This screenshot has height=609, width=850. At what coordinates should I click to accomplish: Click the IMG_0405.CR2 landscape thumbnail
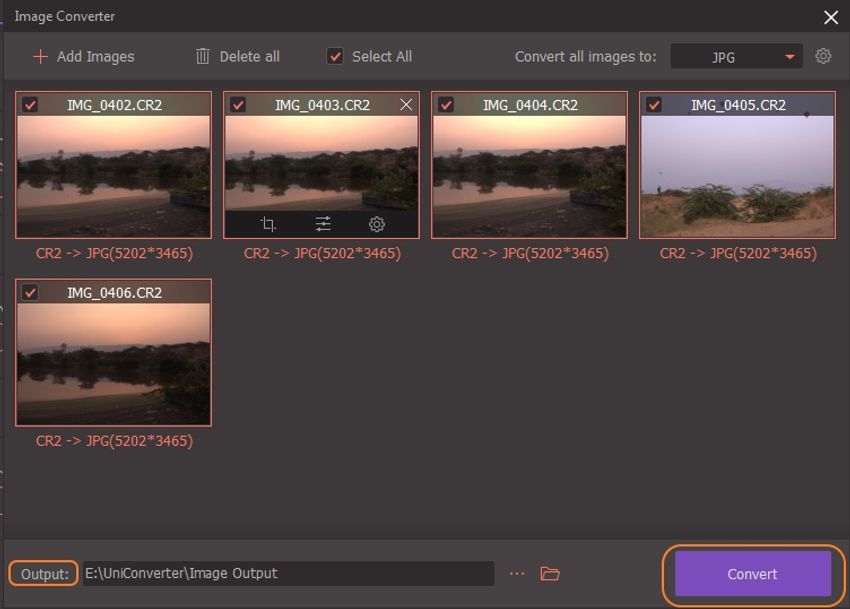coord(737,170)
